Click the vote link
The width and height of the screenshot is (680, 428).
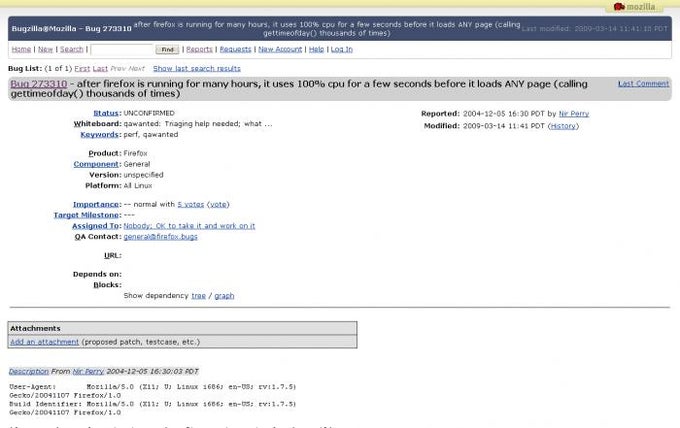(218, 204)
